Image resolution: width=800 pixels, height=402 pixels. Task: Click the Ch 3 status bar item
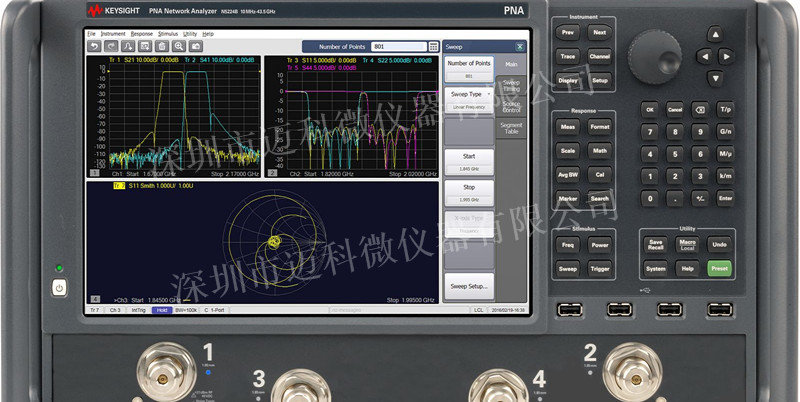[x=115, y=310]
